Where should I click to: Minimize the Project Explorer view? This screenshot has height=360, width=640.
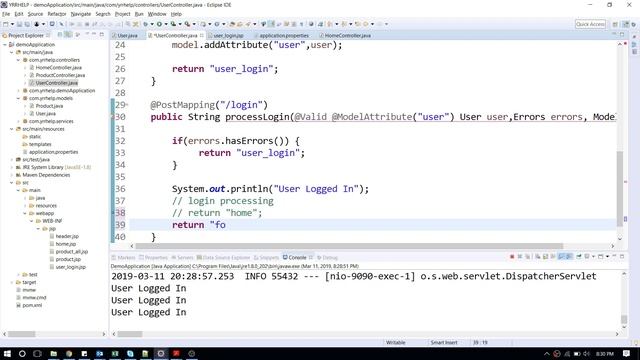[94, 35]
